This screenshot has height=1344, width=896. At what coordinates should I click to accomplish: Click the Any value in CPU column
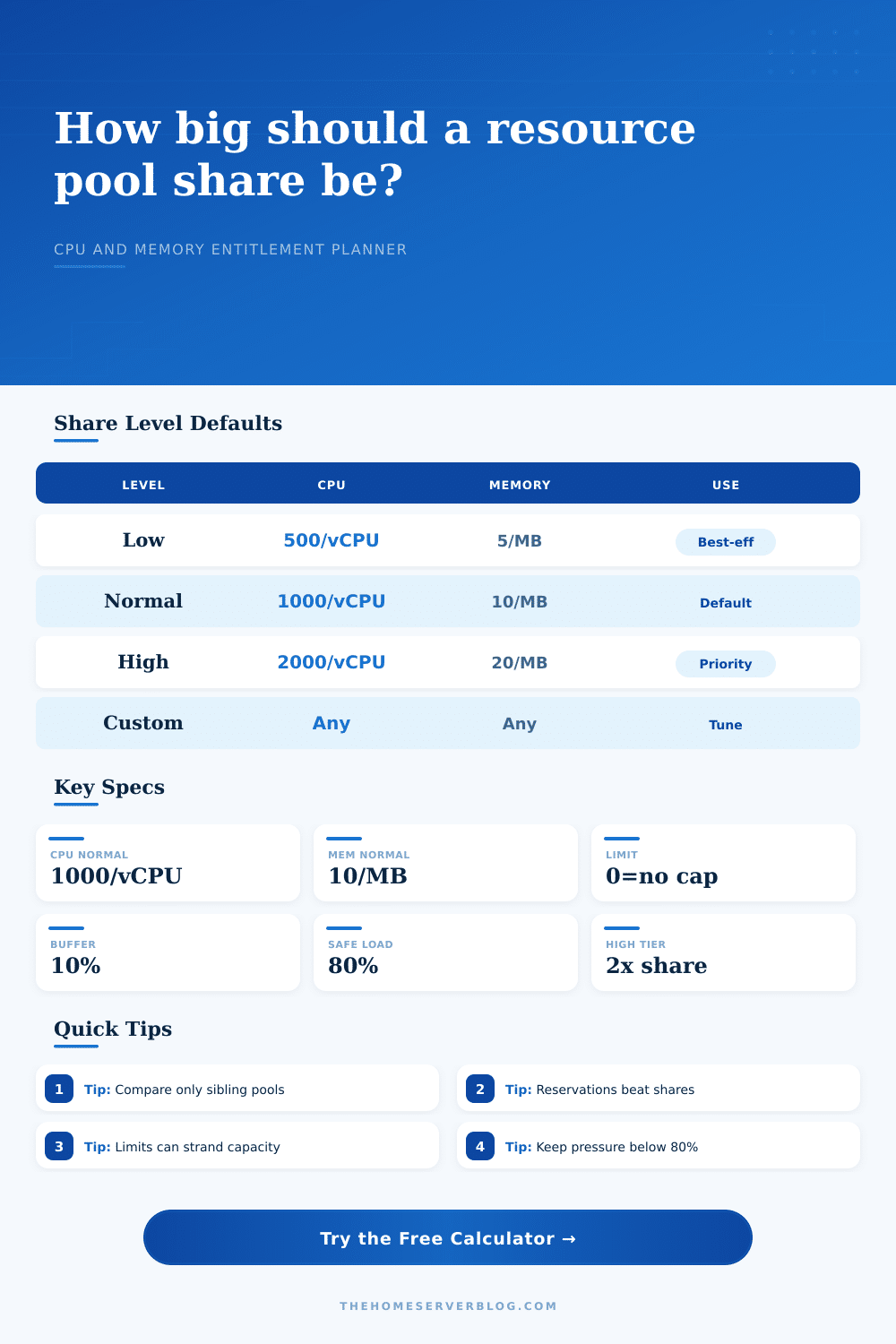[332, 723]
